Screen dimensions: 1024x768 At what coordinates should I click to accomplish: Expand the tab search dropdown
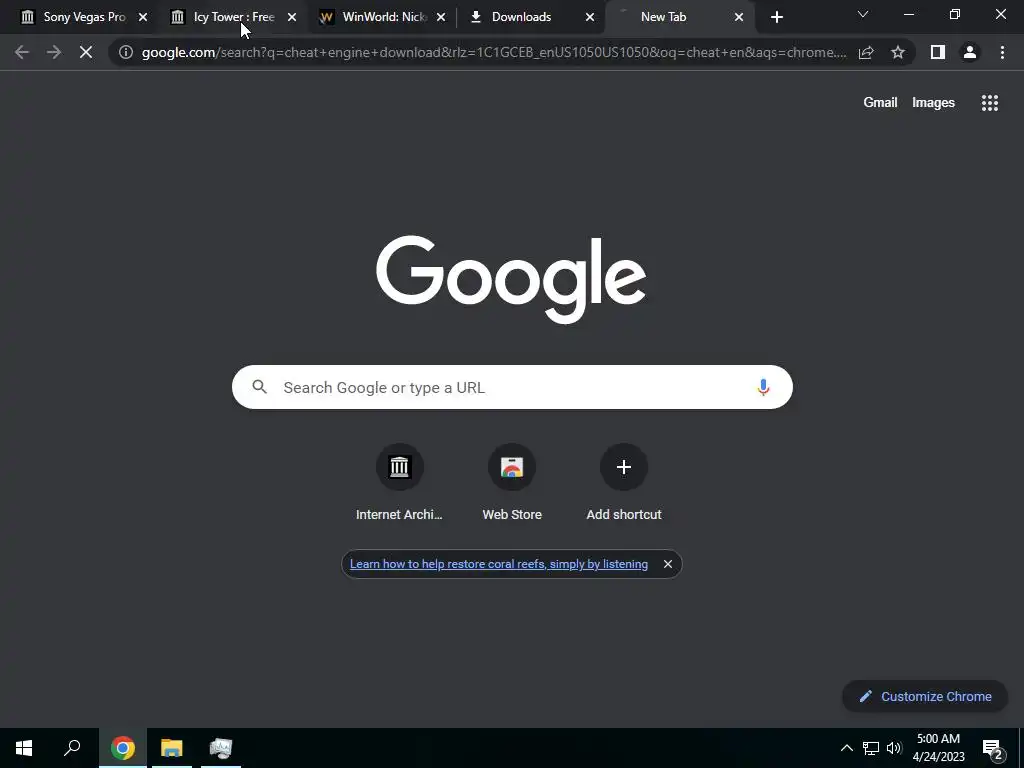tap(863, 14)
